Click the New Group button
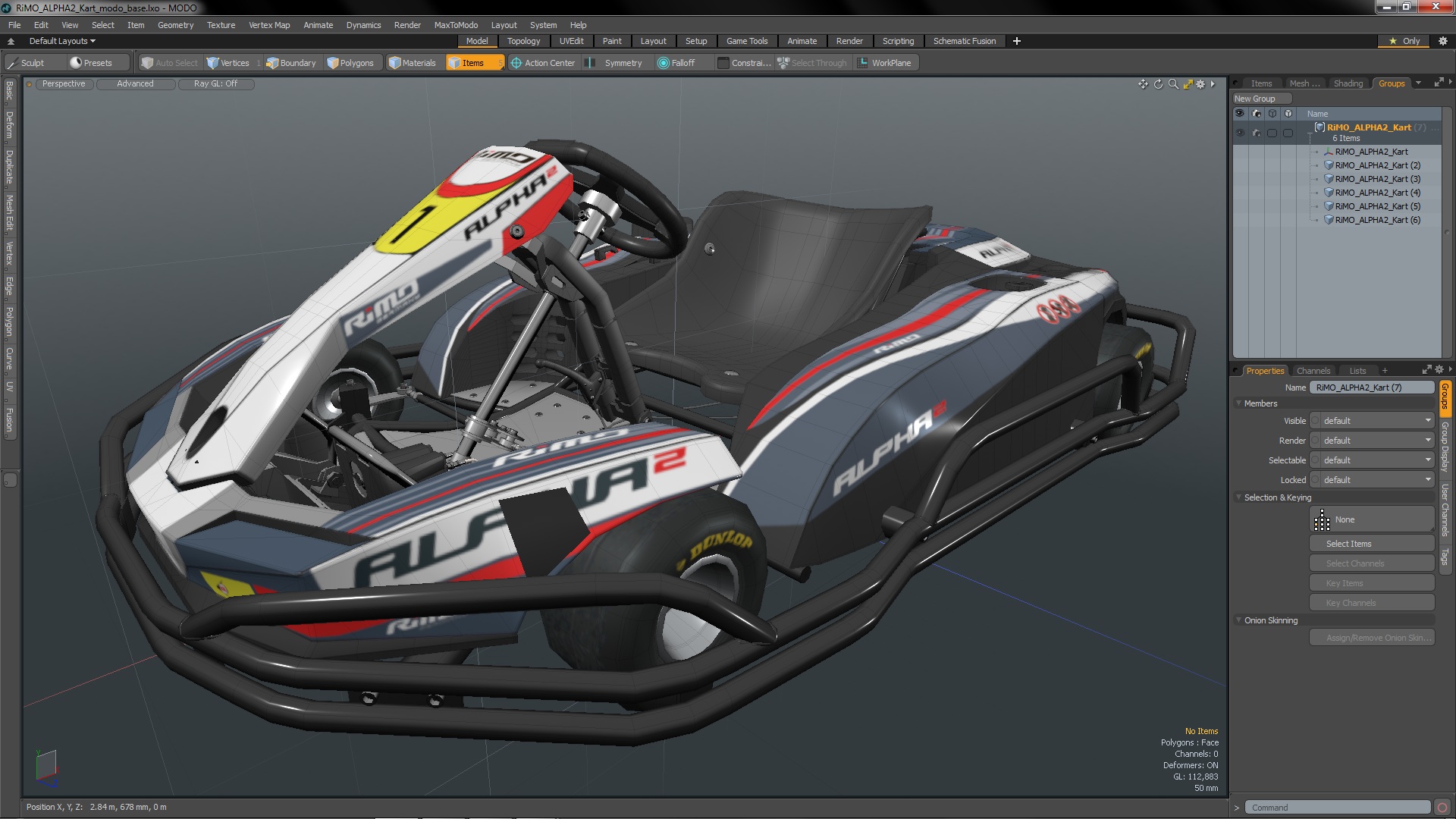Image resolution: width=1456 pixels, height=819 pixels. [x=1261, y=99]
